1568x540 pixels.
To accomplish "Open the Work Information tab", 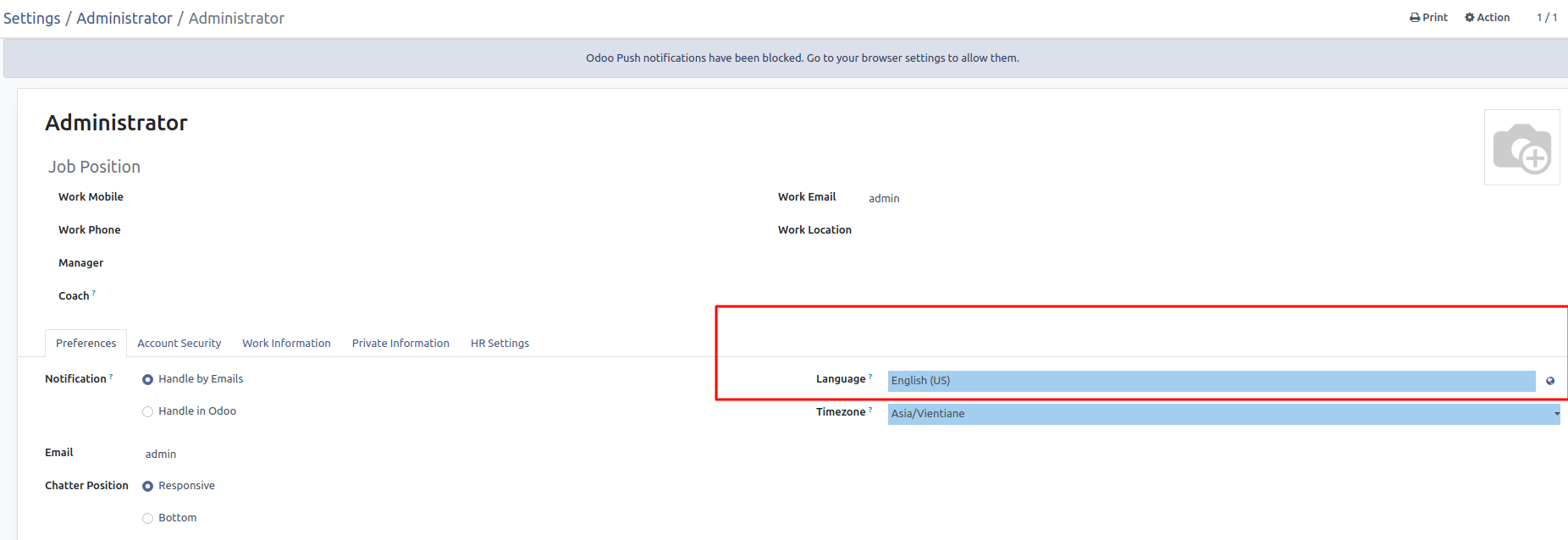I will pyautogui.click(x=286, y=344).
